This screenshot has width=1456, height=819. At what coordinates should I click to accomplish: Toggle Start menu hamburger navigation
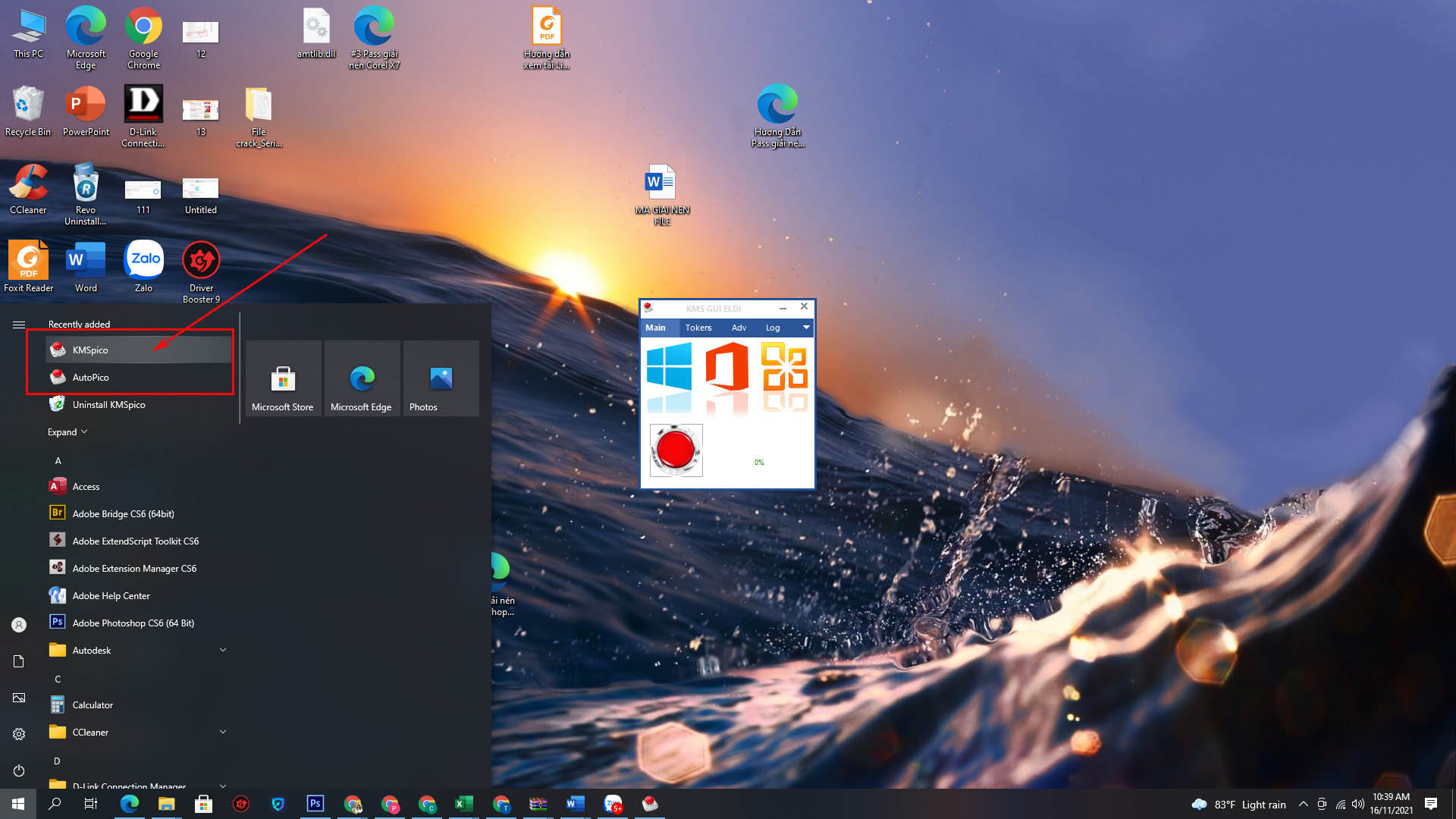click(x=19, y=325)
